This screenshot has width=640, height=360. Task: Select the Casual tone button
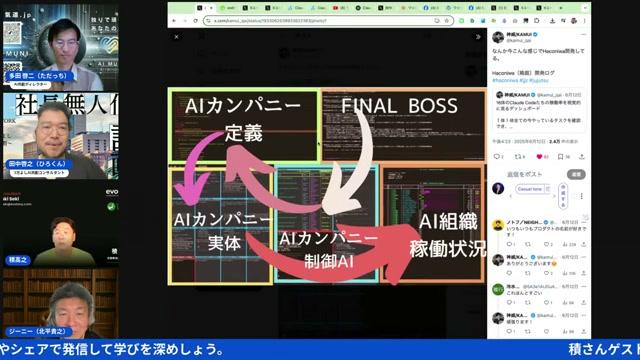[x=529, y=189]
